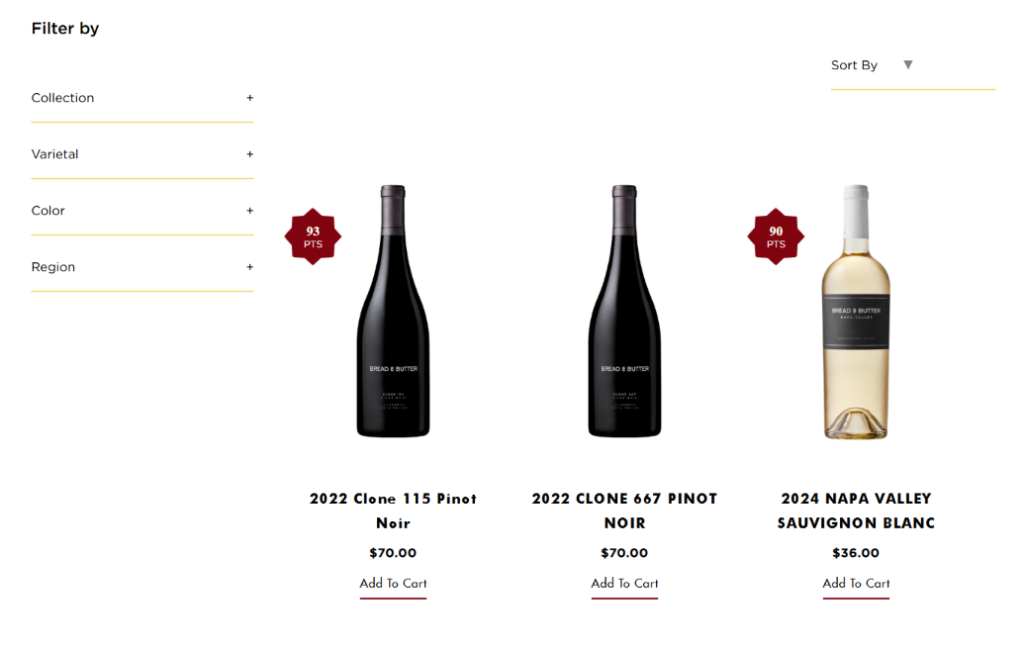The image size is (1024, 649).
Task: Open 2022 Clone 667 Pinot Noir title link
Action: pos(625,510)
